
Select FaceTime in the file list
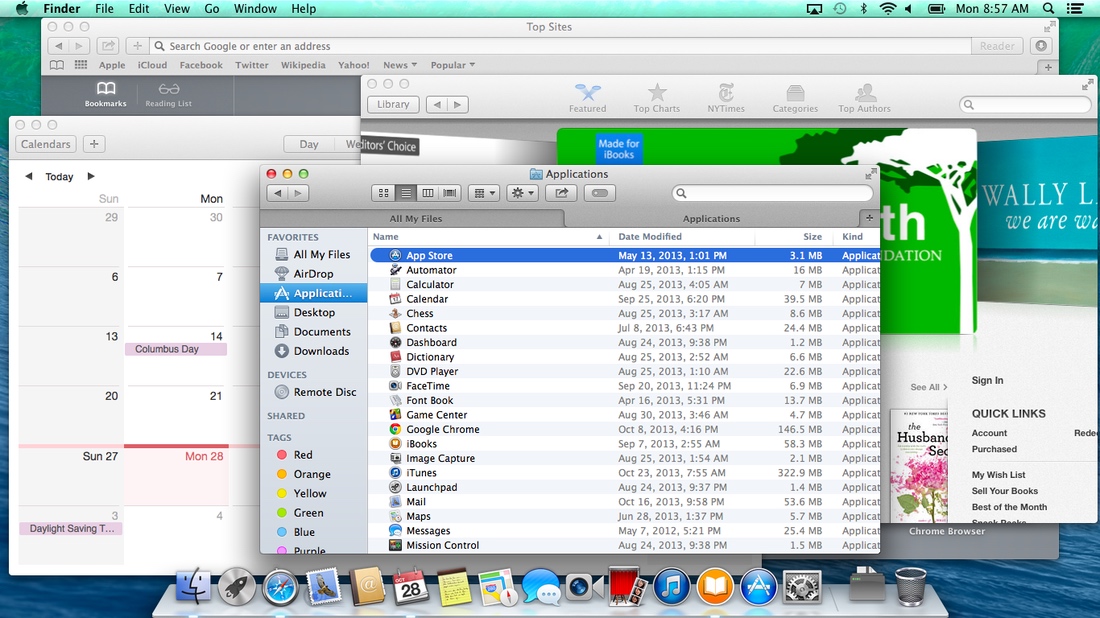(624, 386)
